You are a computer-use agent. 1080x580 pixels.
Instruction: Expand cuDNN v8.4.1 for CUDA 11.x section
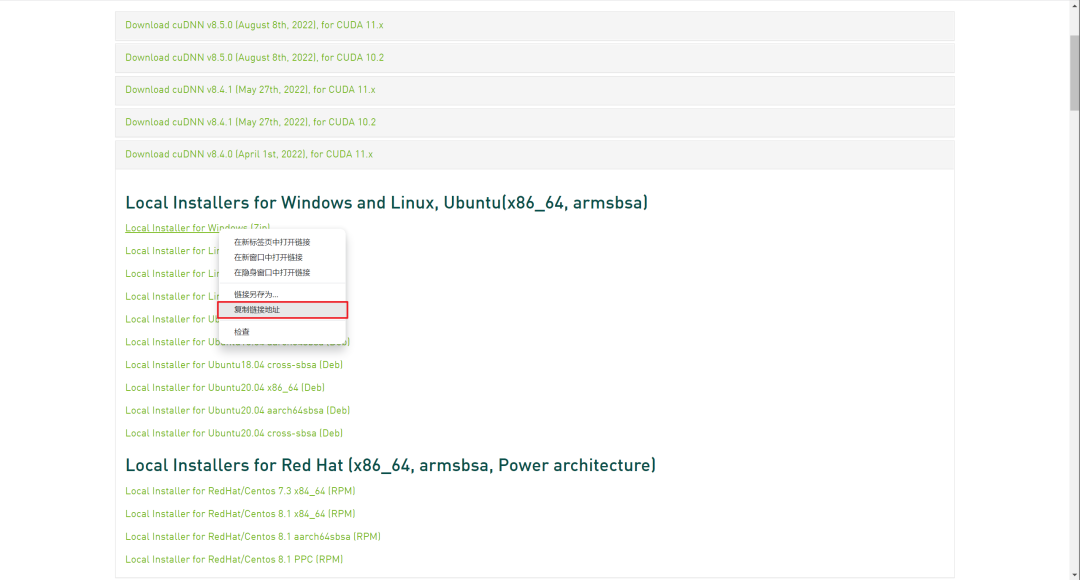[534, 90]
